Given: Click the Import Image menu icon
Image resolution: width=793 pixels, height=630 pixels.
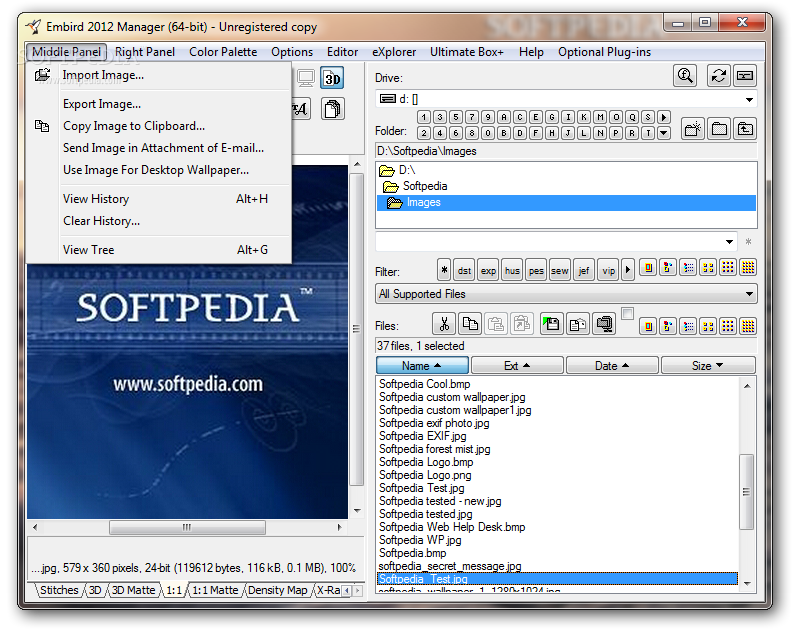Looking at the screenshot, I should (x=42, y=75).
